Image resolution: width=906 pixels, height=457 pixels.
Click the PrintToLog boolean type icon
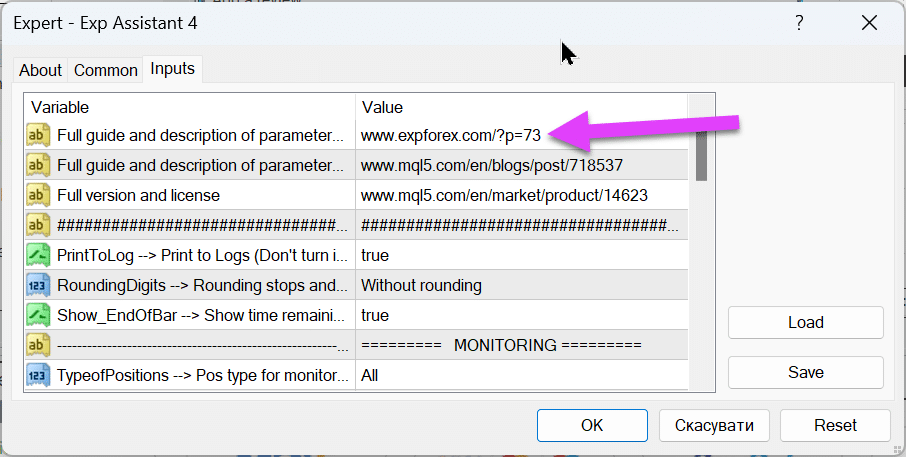pyautogui.click(x=38, y=255)
